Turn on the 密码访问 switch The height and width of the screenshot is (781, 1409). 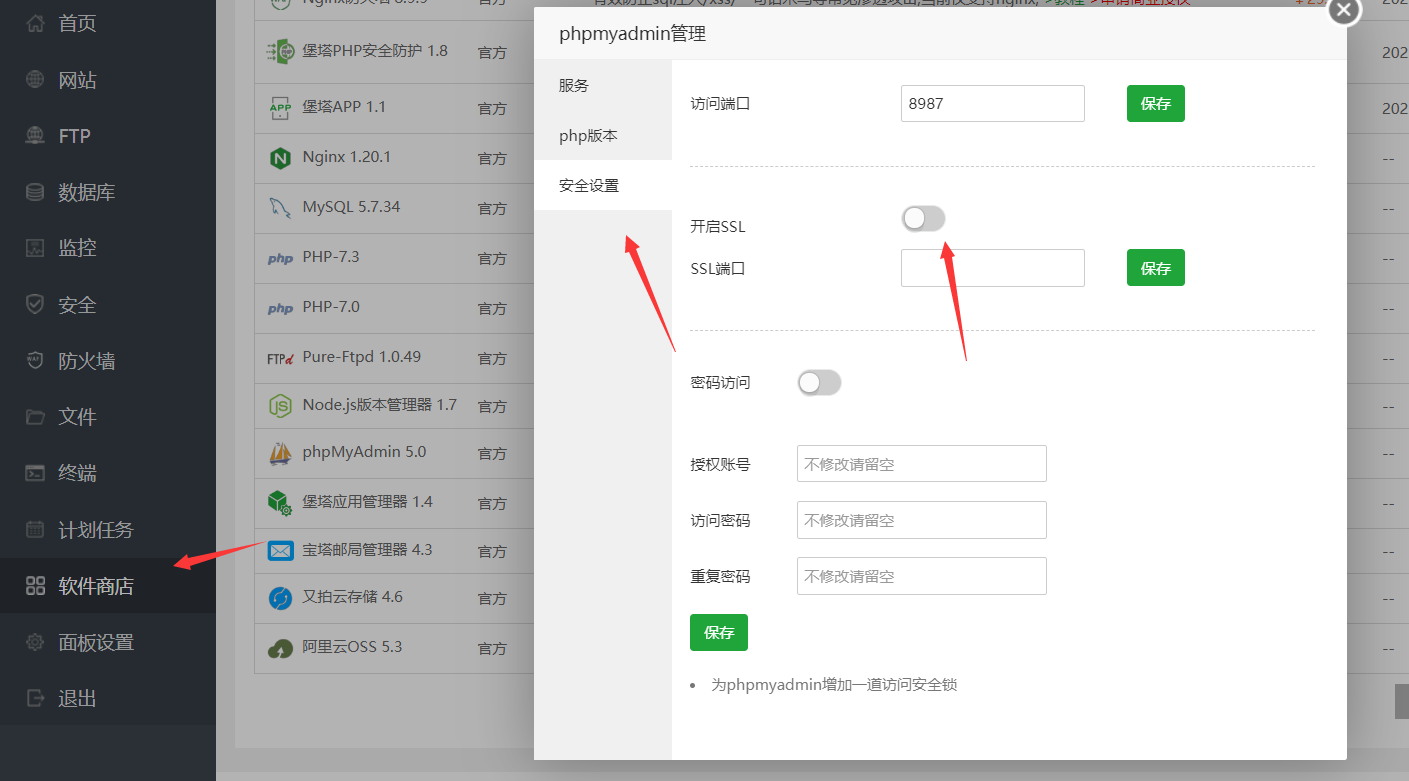[819, 382]
